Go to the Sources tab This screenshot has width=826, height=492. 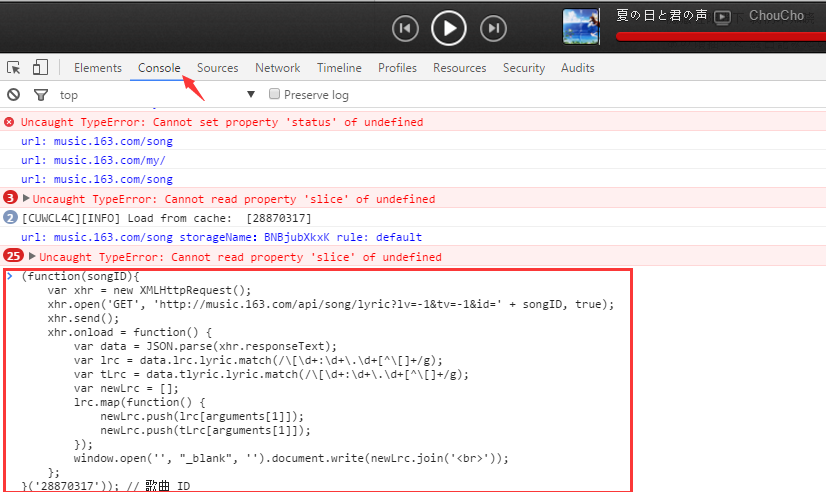click(x=217, y=68)
